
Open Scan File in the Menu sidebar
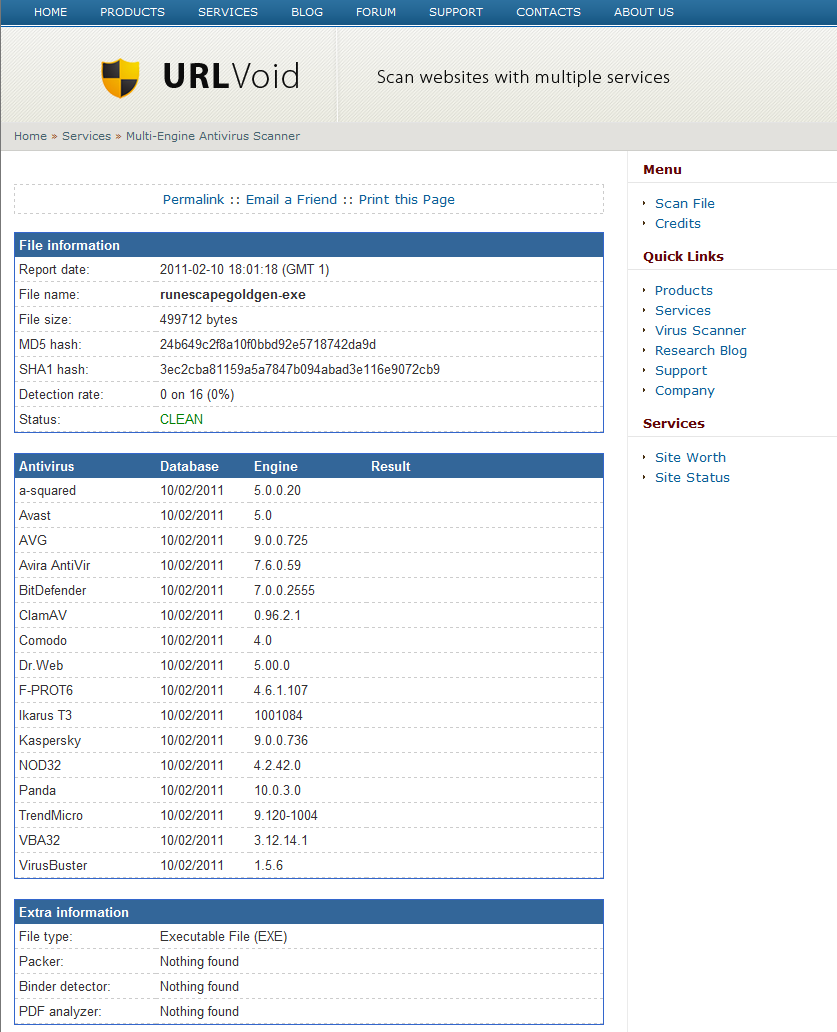pos(684,203)
